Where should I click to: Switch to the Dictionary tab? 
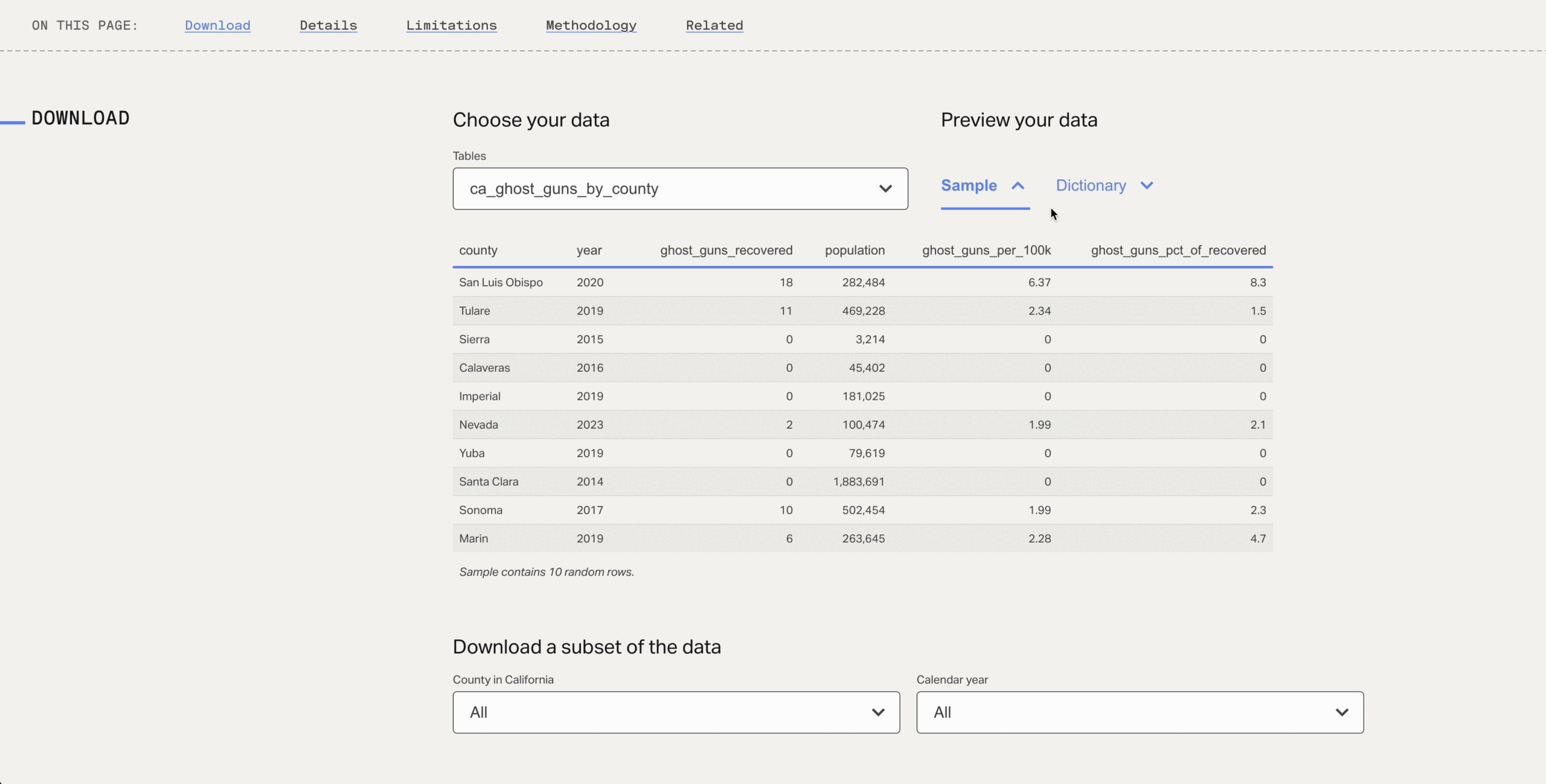tap(1091, 185)
